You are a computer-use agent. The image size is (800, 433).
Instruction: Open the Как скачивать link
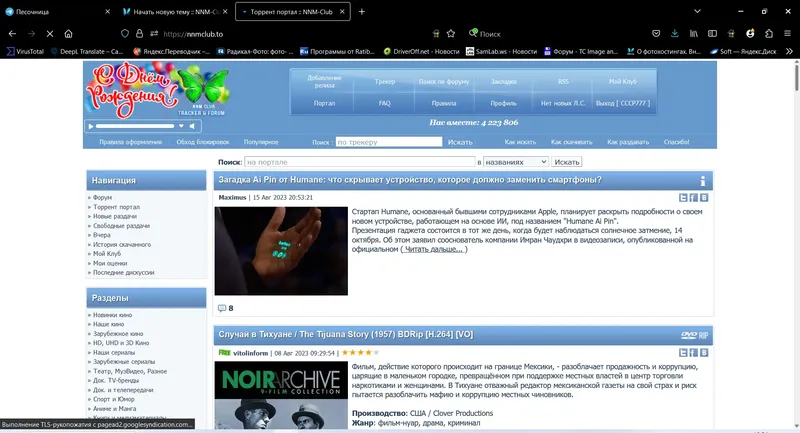pos(571,142)
